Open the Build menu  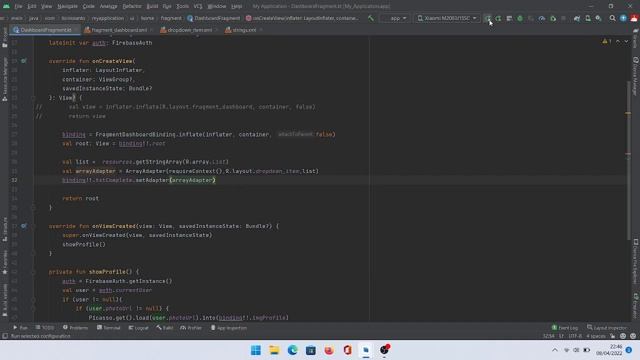pos(152,6)
